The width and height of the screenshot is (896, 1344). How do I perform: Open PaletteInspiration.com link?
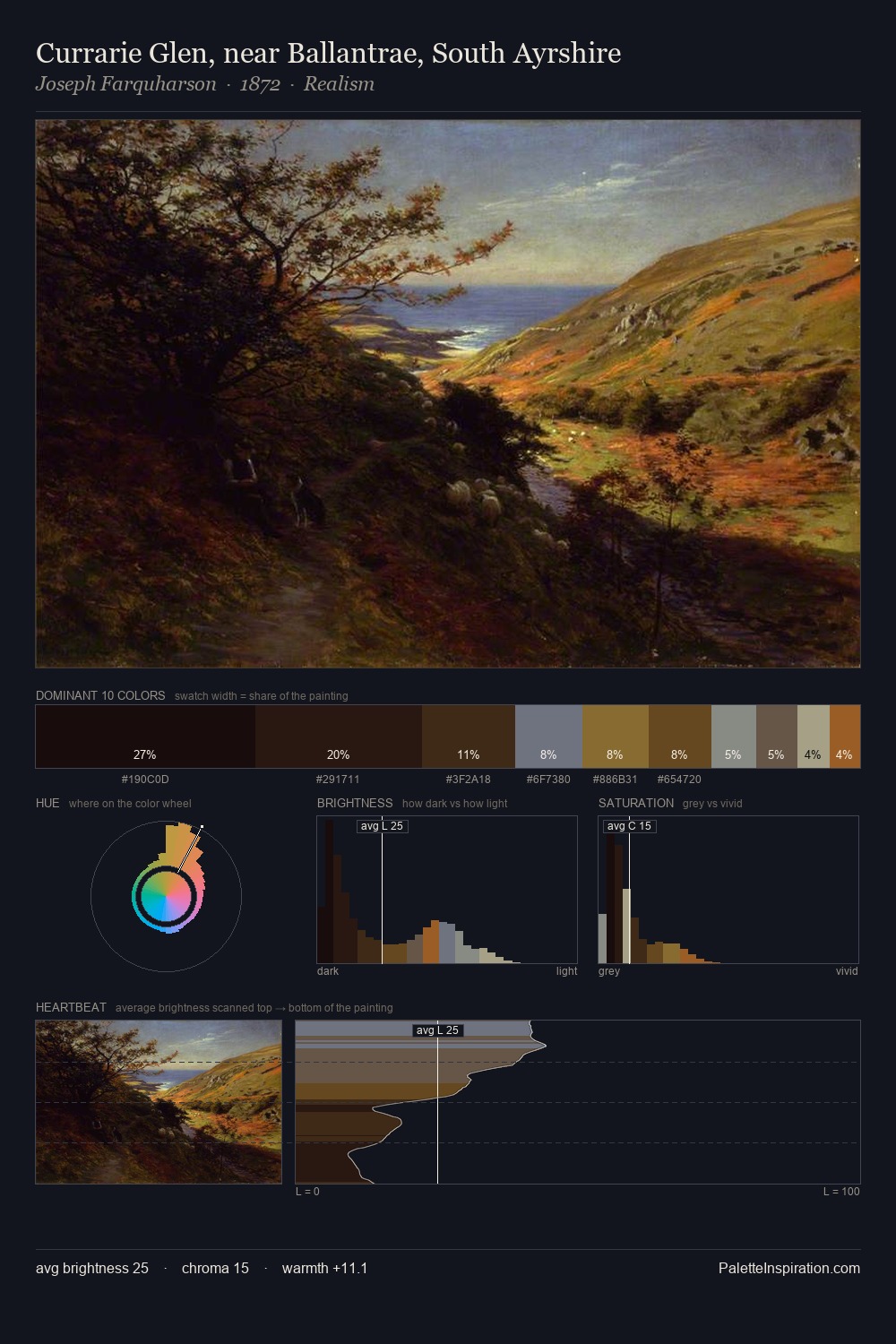tap(789, 1269)
